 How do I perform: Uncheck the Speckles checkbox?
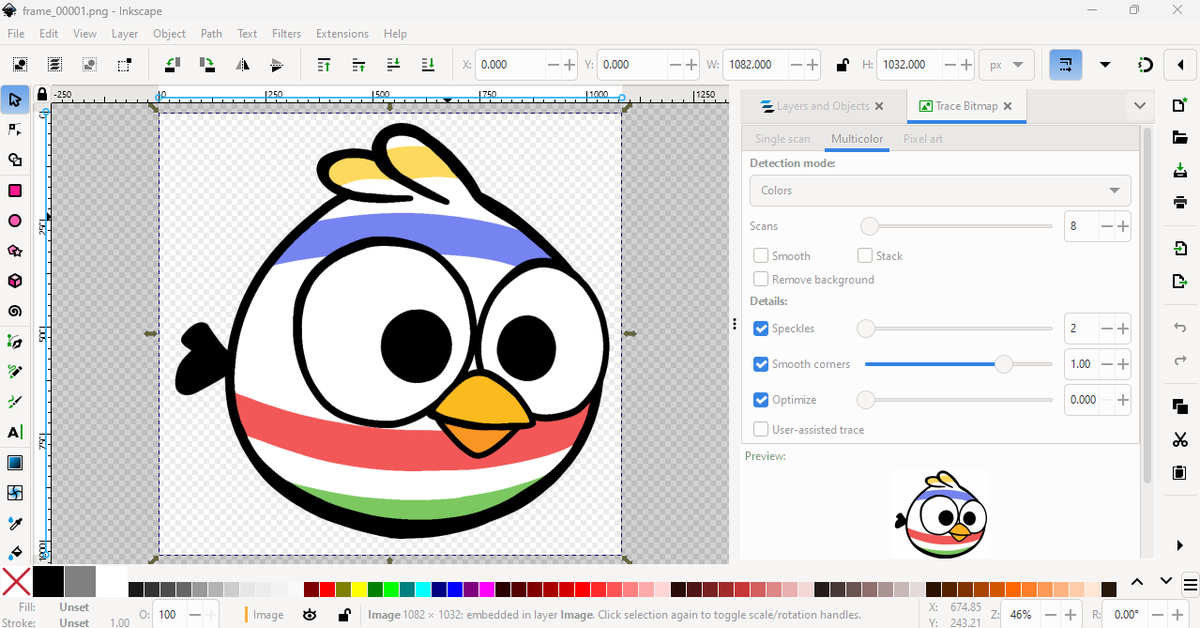click(761, 328)
